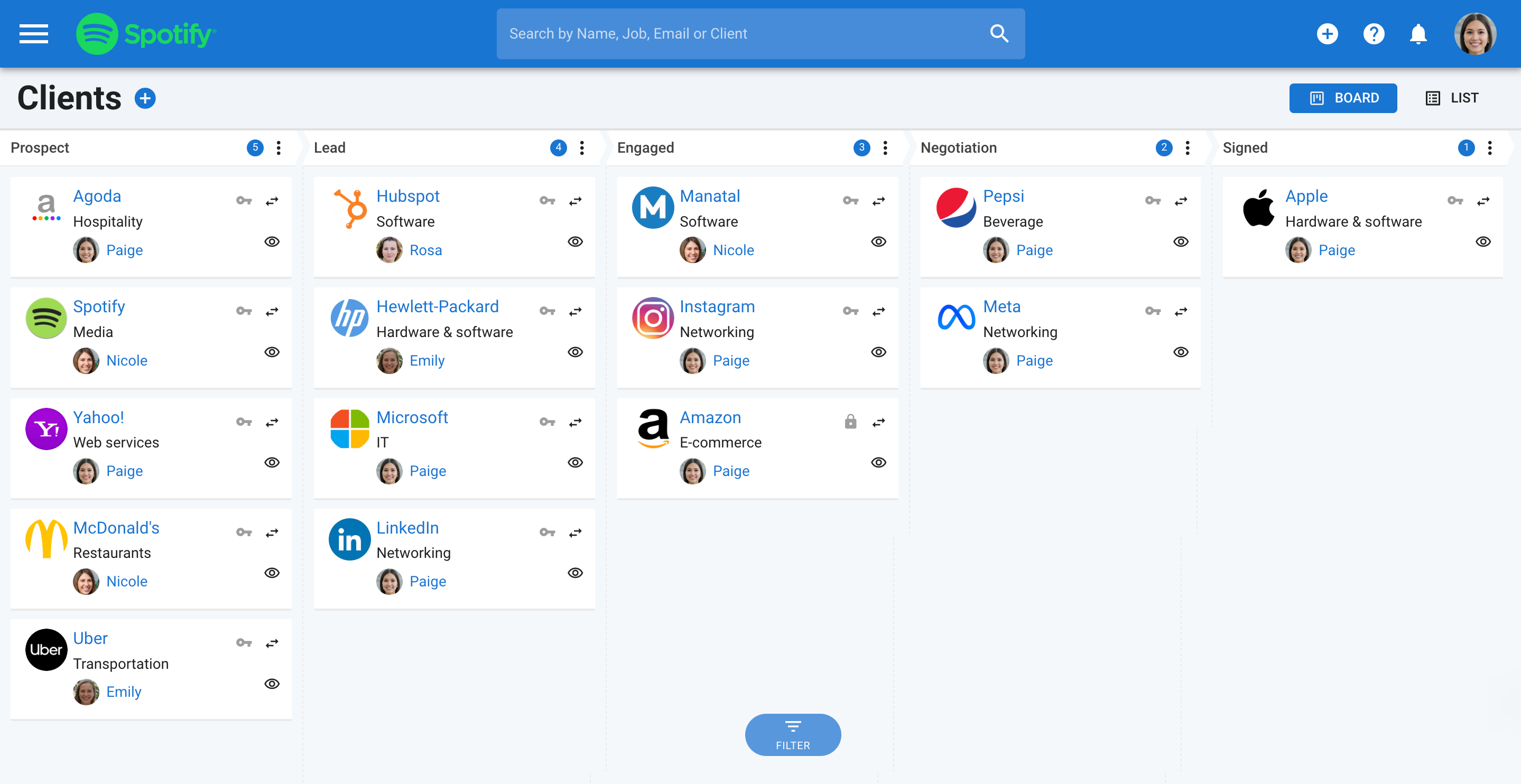Switch to LIST view

[x=1453, y=97]
